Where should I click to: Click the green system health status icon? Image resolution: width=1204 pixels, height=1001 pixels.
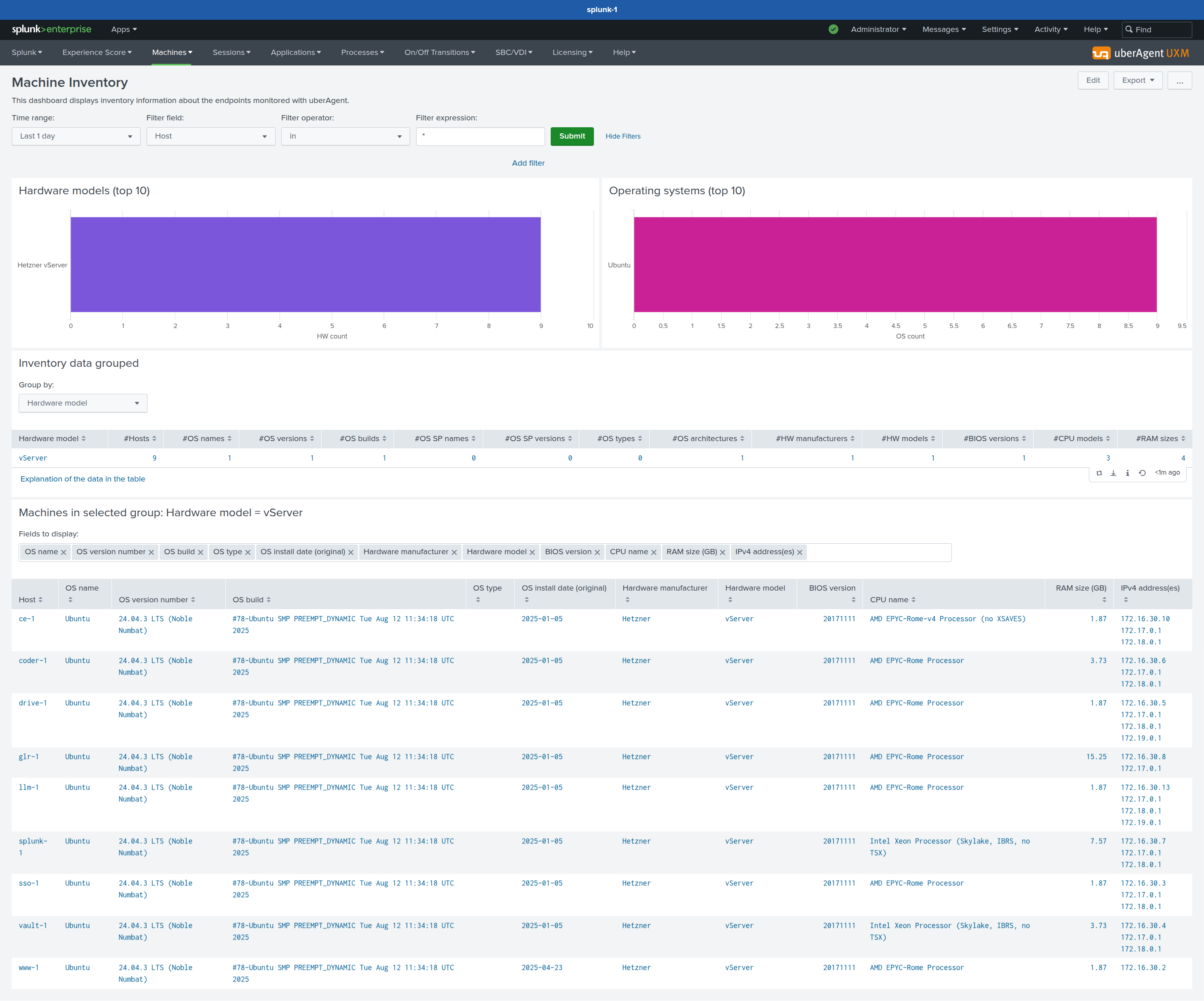coord(833,29)
